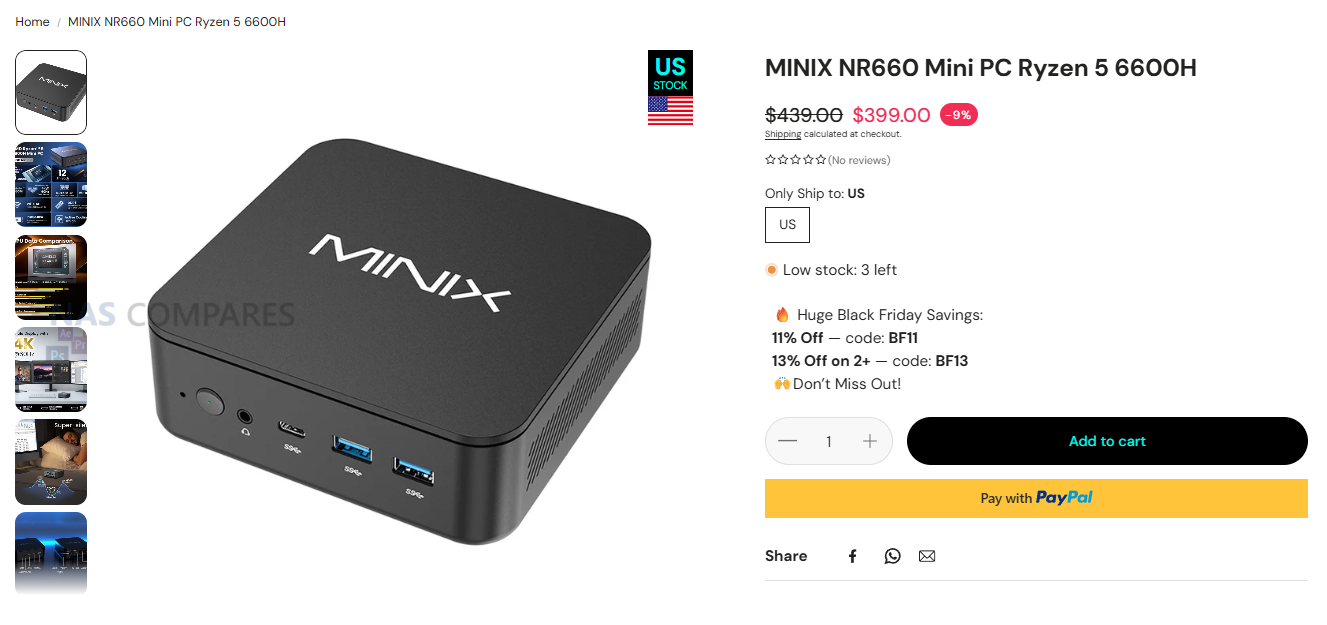Share the product via WhatsApp icon

[x=892, y=556]
